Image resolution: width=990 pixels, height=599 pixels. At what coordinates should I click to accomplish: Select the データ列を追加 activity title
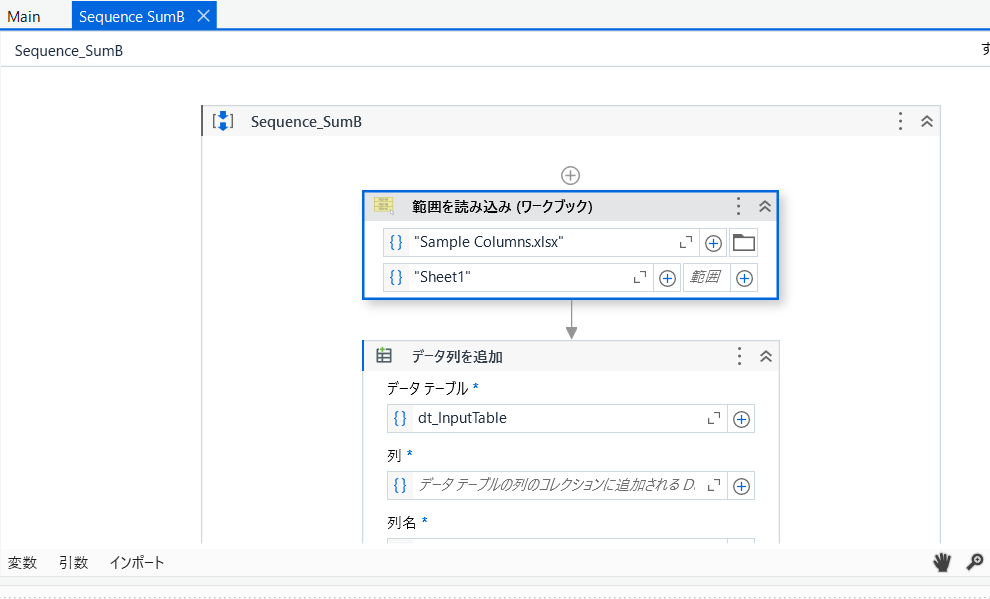pos(457,357)
